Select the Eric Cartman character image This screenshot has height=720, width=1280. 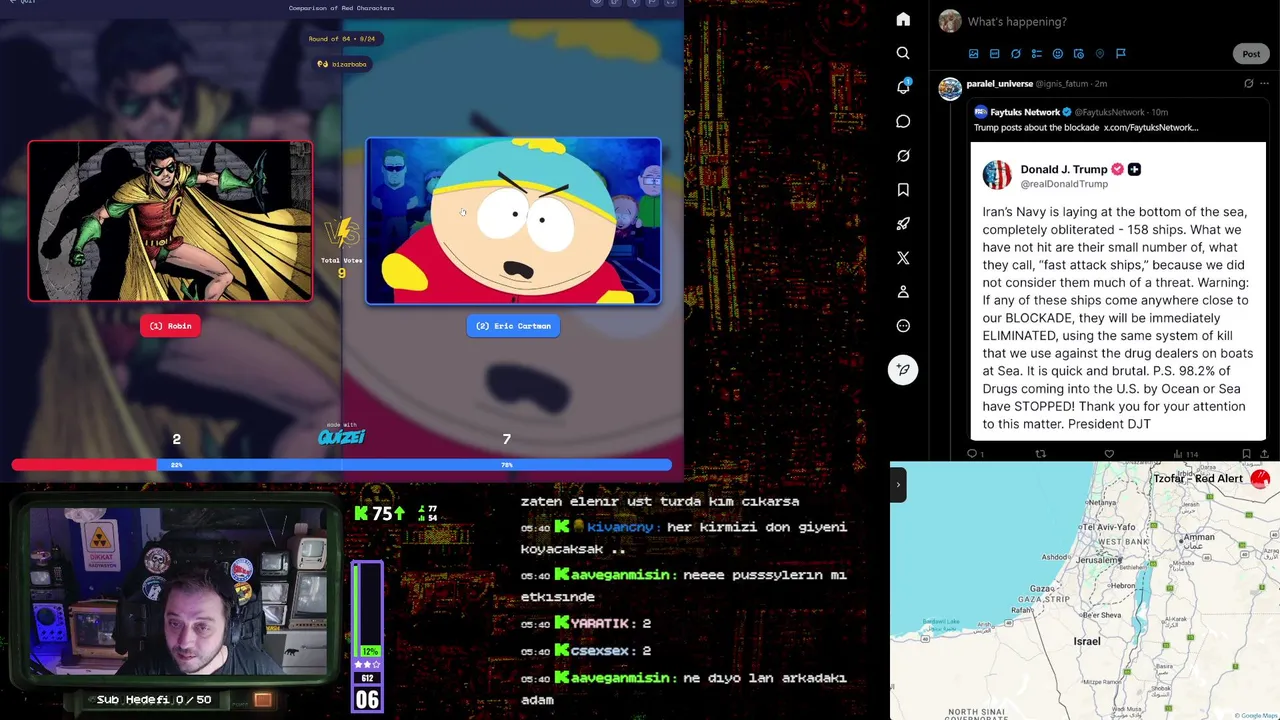513,221
